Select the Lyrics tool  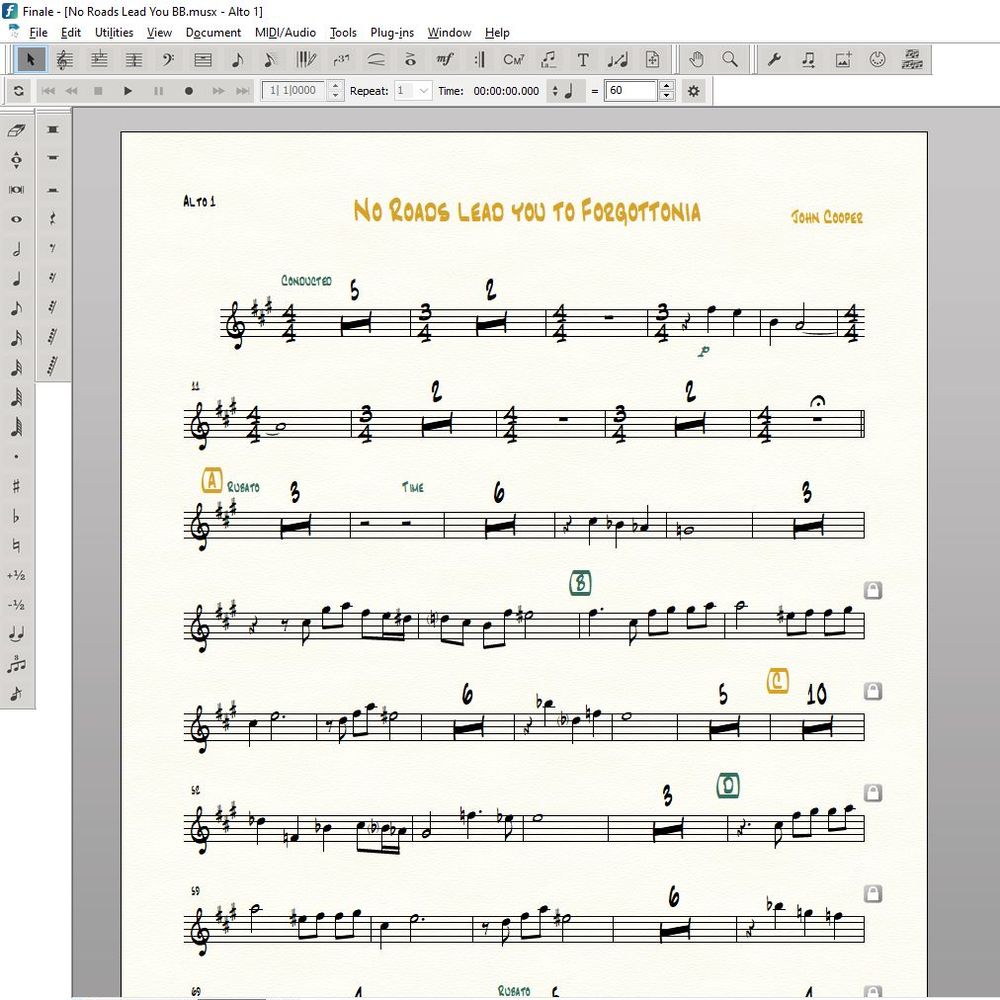pos(548,60)
